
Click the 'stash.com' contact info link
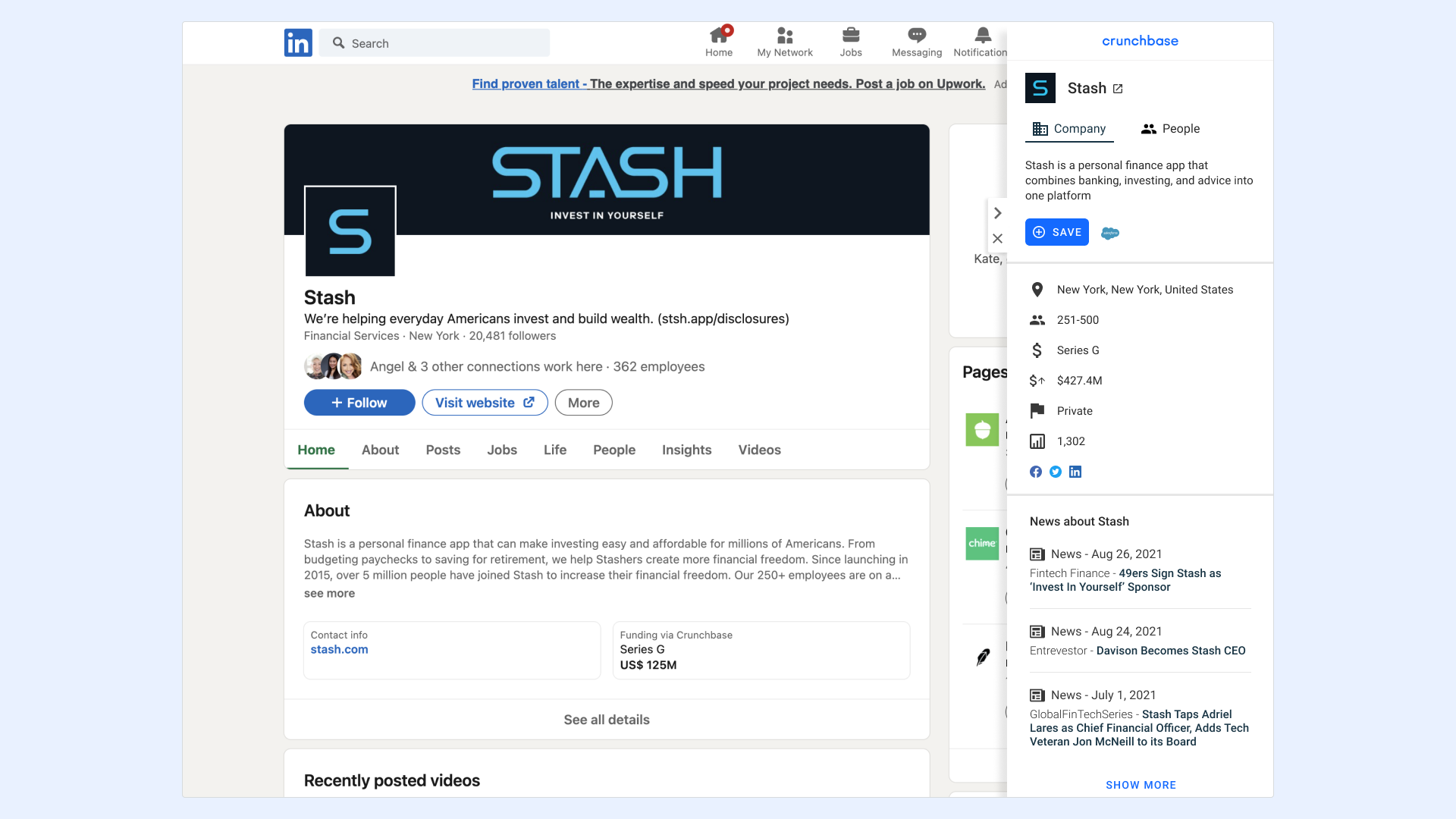click(x=339, y=649)
